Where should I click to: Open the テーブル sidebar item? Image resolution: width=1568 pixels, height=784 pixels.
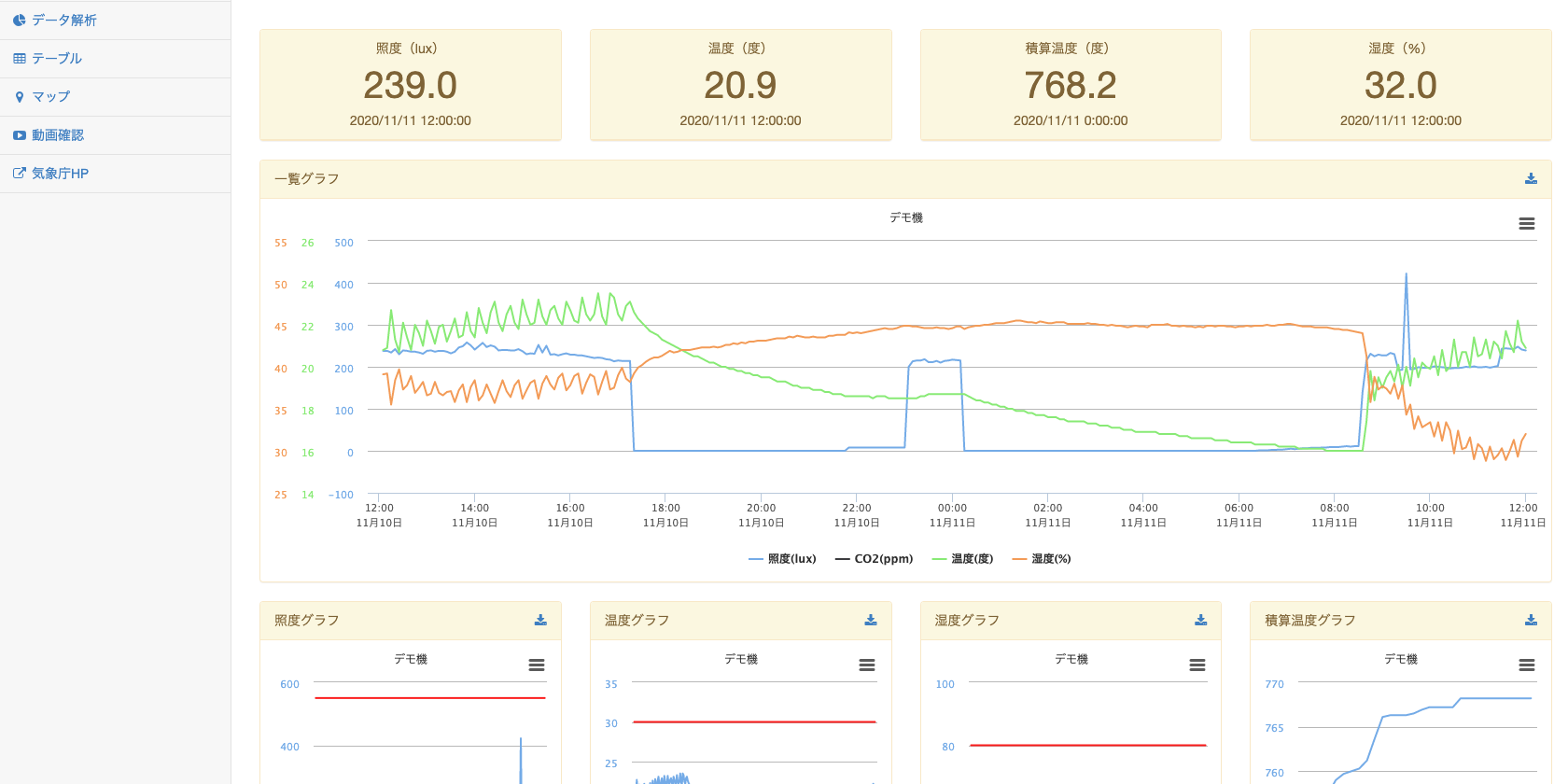(x=115, y=58)
